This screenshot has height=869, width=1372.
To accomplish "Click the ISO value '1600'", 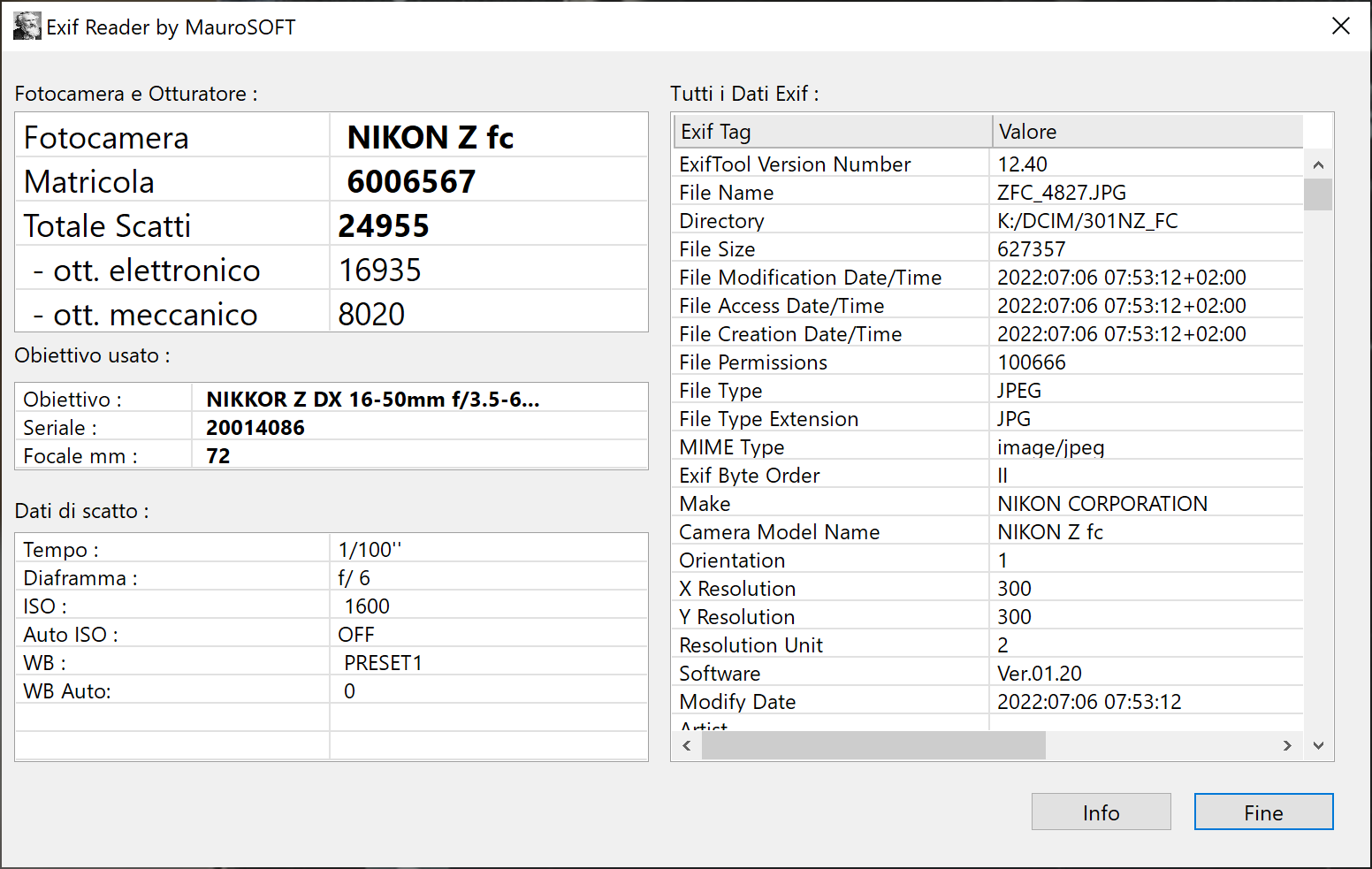I will pos(367,606).
